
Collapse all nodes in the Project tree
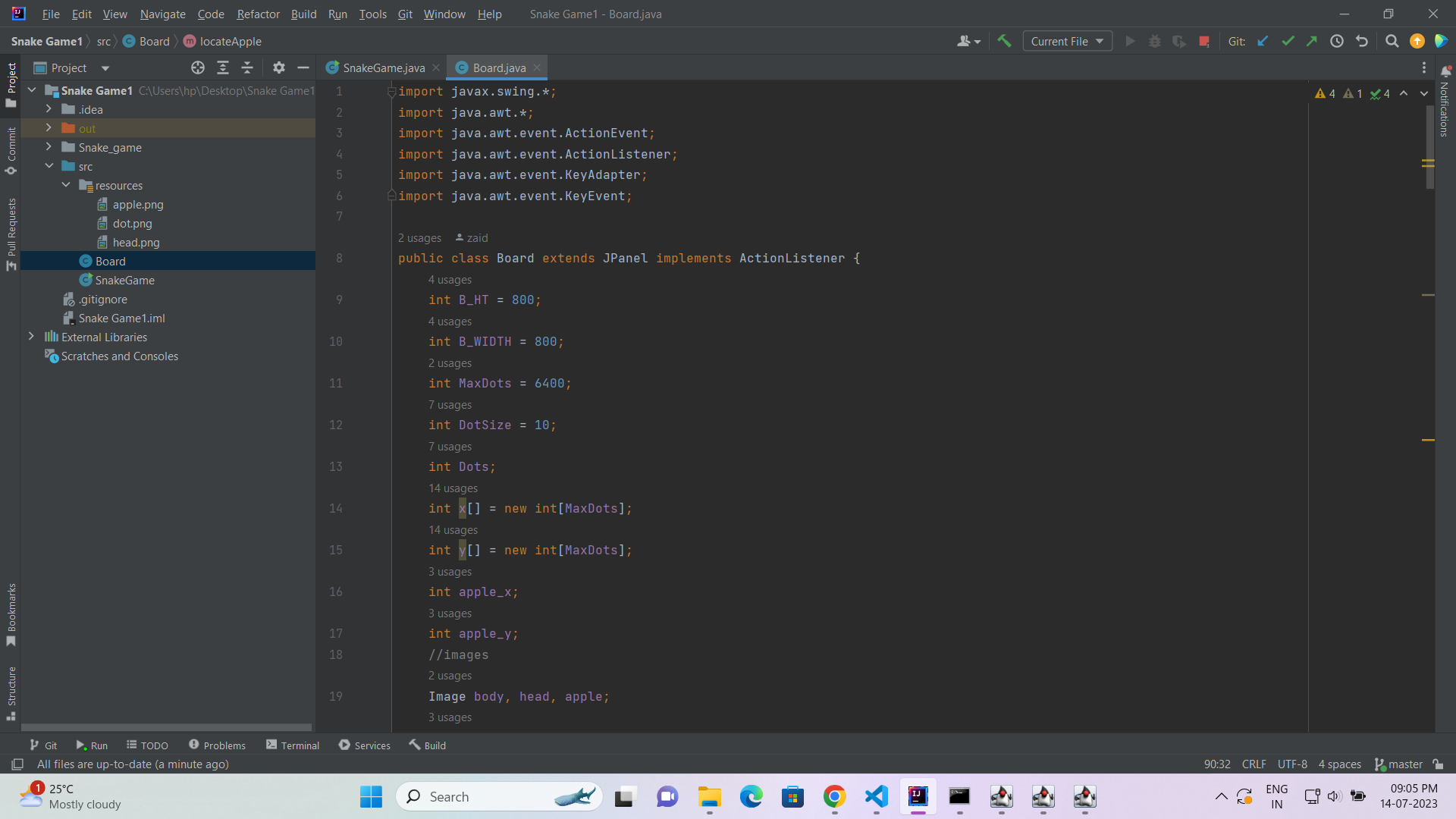coord(246,67)
